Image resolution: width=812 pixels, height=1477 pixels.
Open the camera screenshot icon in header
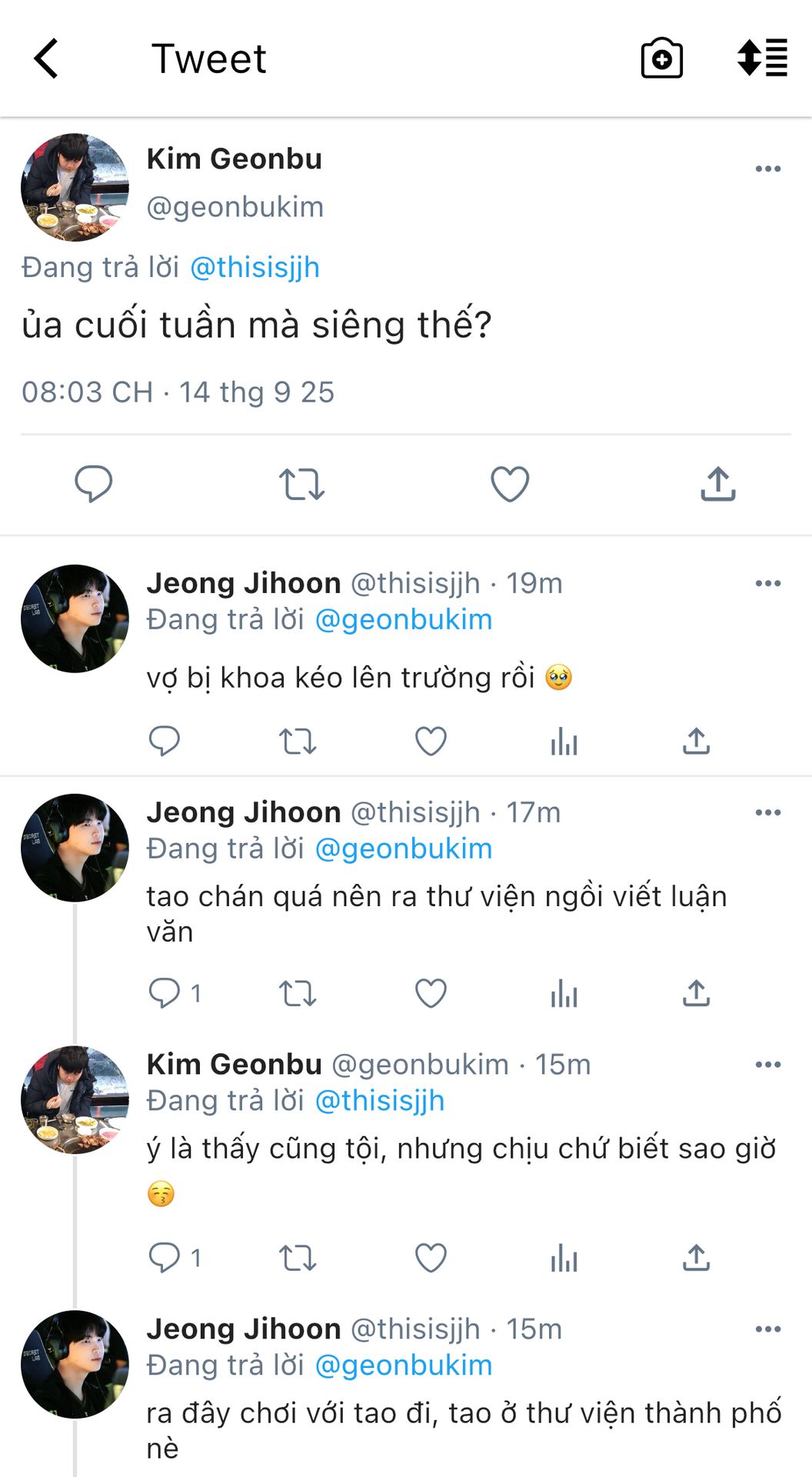click(661, 58)
